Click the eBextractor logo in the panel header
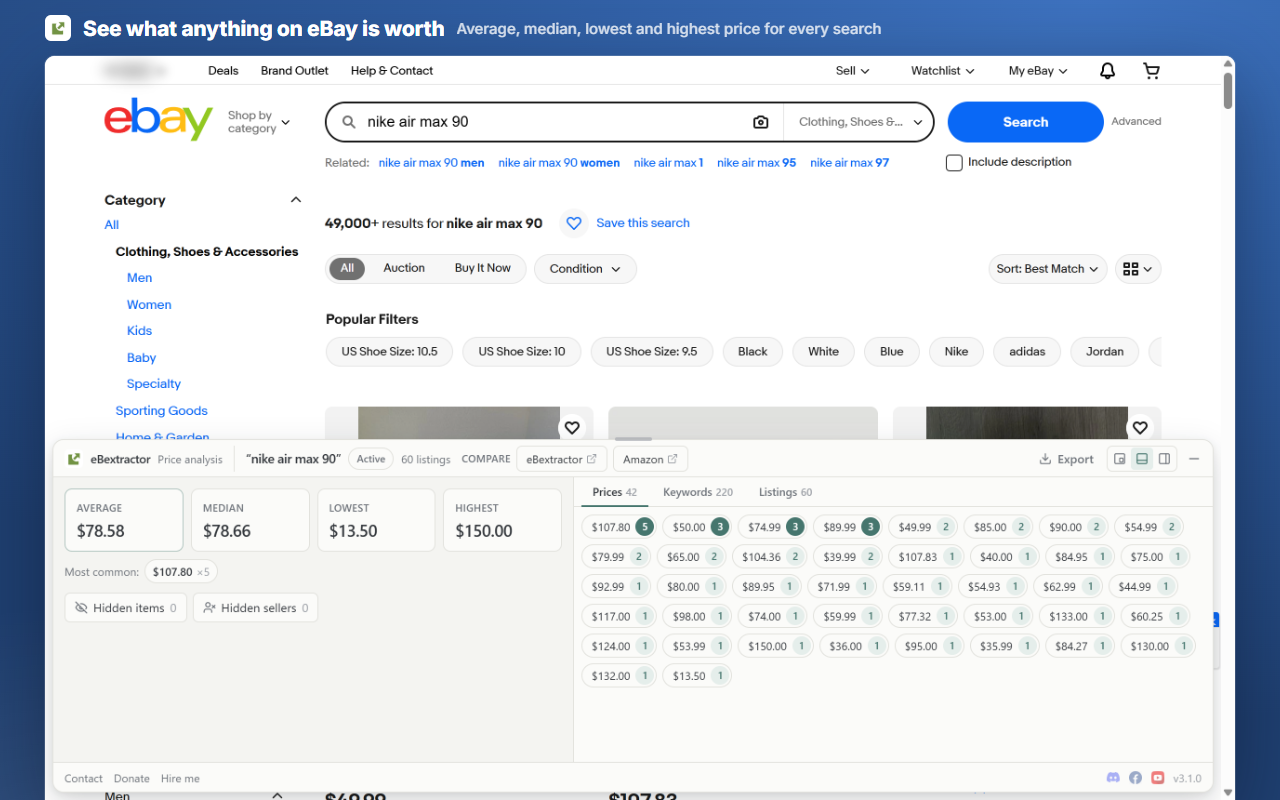The width and height of the screenshot is (1280, 800). click(74, 459)
